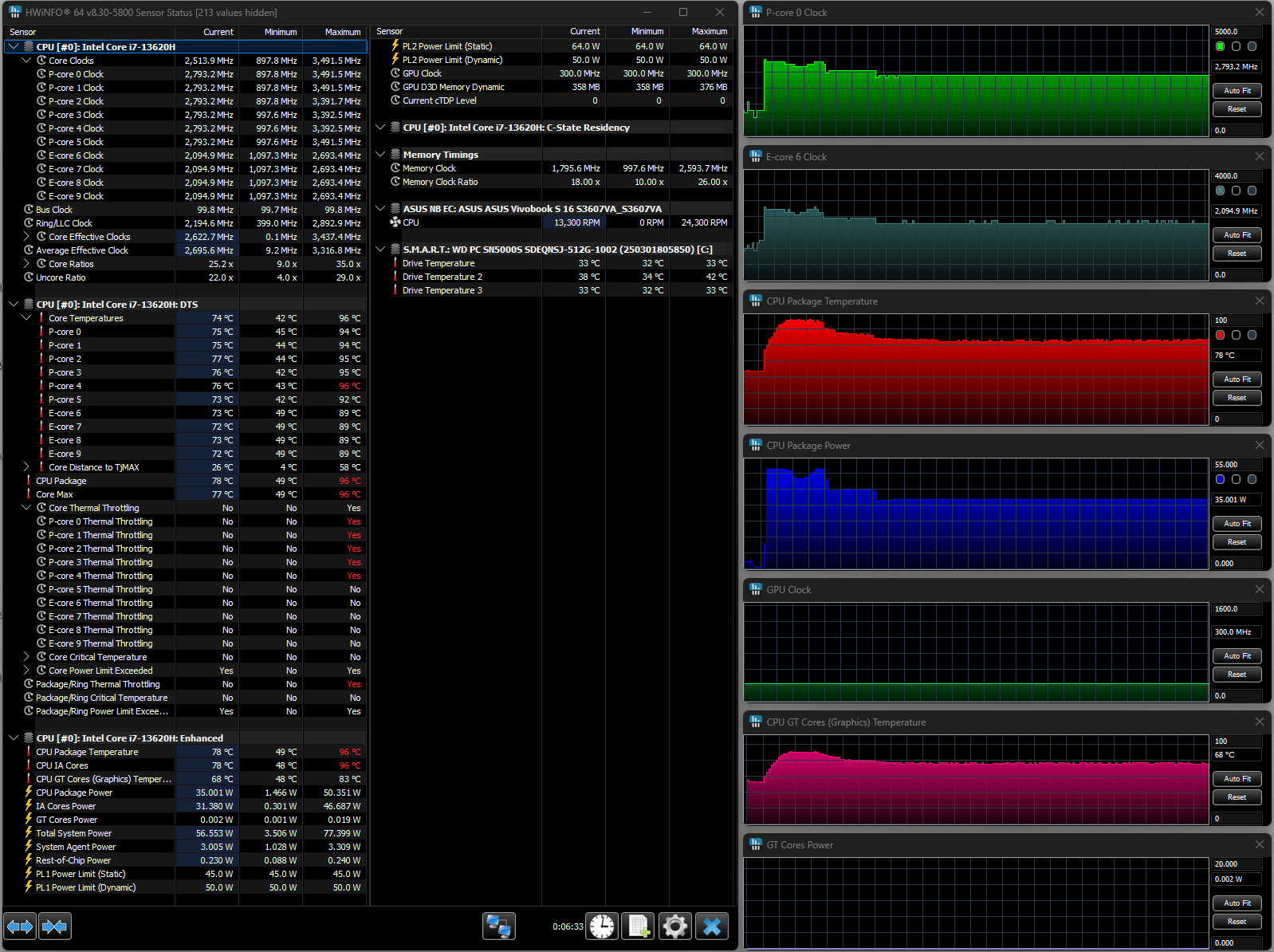Image resolution: width=1274 pixels, height=952 pixels.
Task: Click the green color box in P-core 0 Clock graph
Action: click(x=1220, y=46)
